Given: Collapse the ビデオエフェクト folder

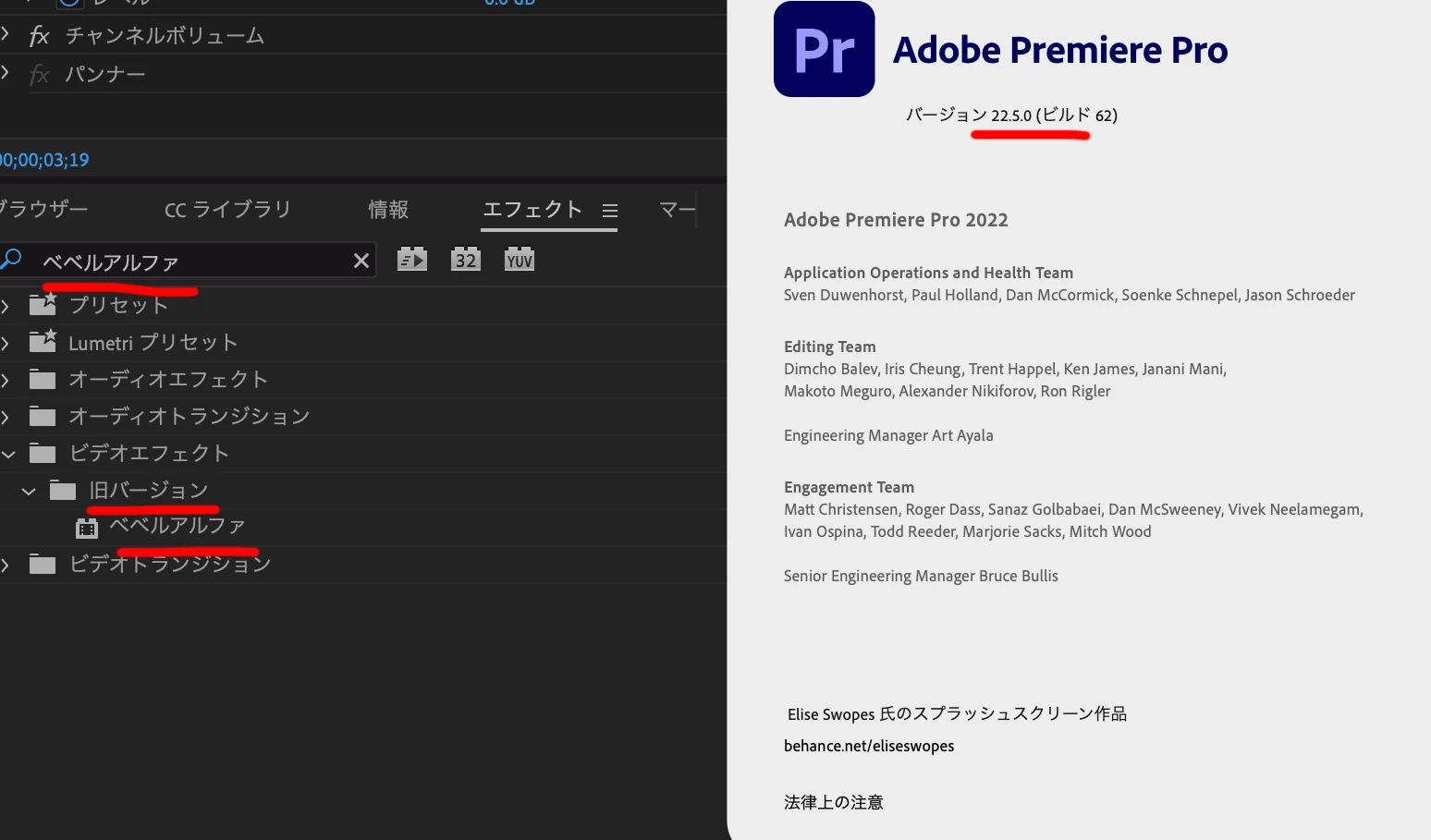Looking at the screenshot, I should [8, 454].
